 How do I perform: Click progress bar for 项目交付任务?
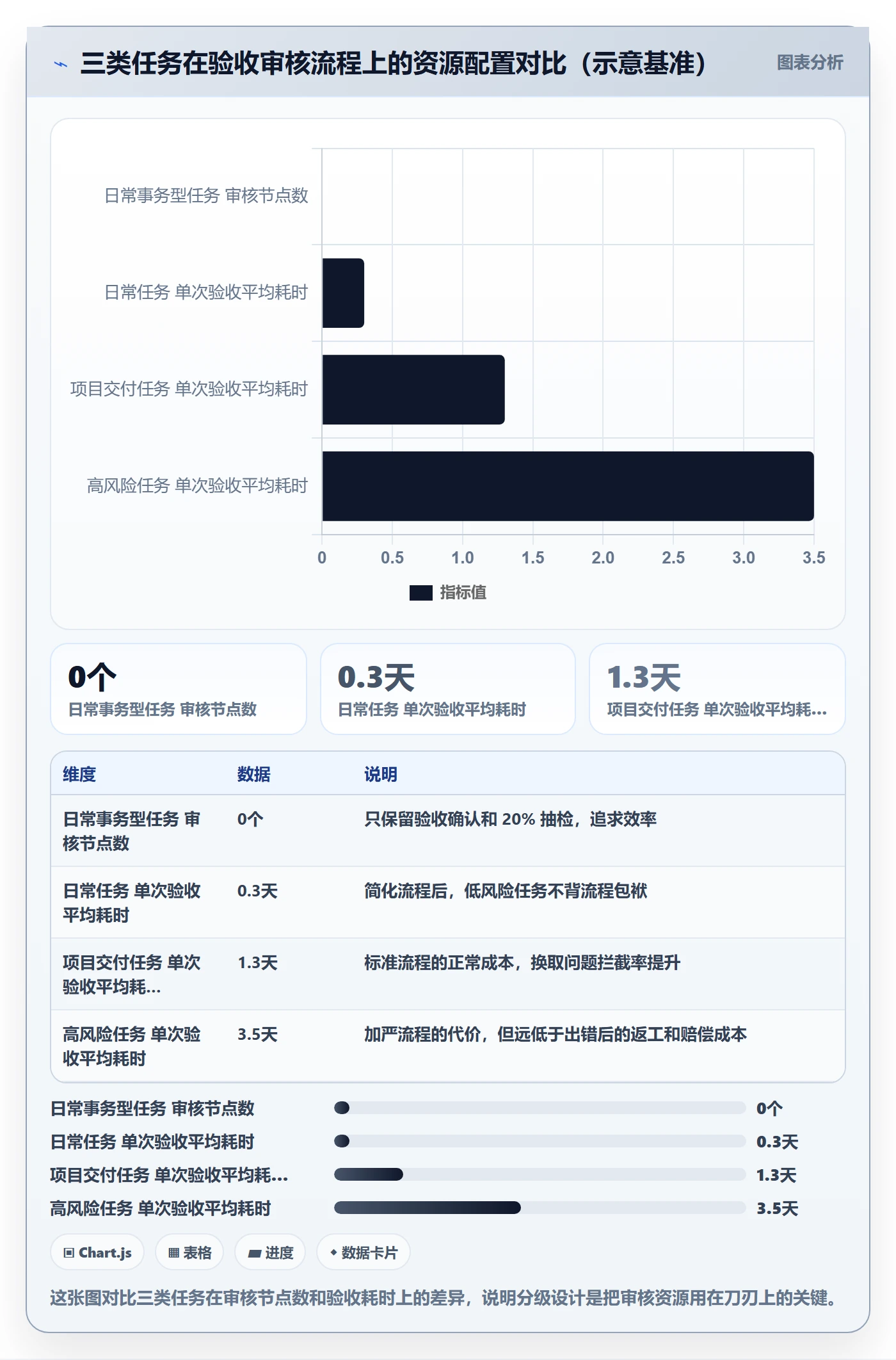coord(540,1174)
